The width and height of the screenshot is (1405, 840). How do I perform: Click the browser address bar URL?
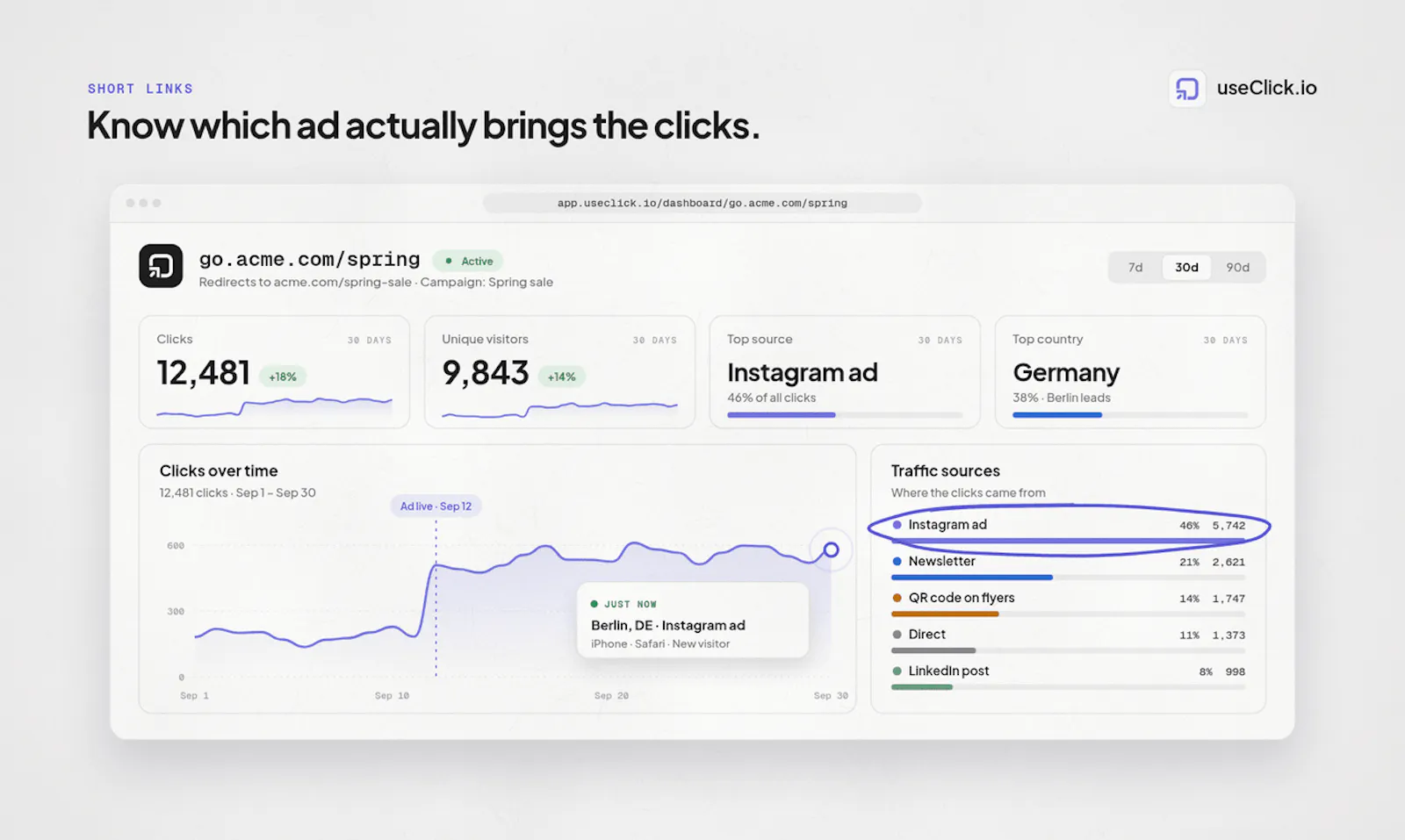(x=702, y=203)
